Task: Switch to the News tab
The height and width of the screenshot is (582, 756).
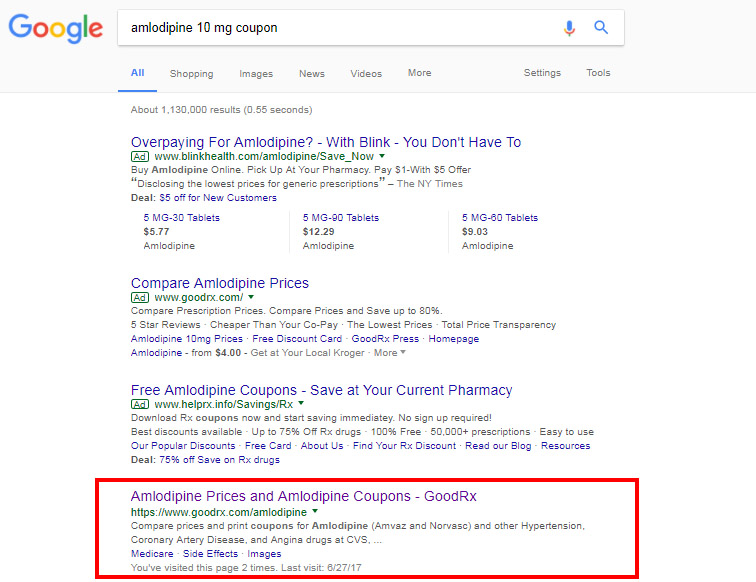Action: click(311, 74)
